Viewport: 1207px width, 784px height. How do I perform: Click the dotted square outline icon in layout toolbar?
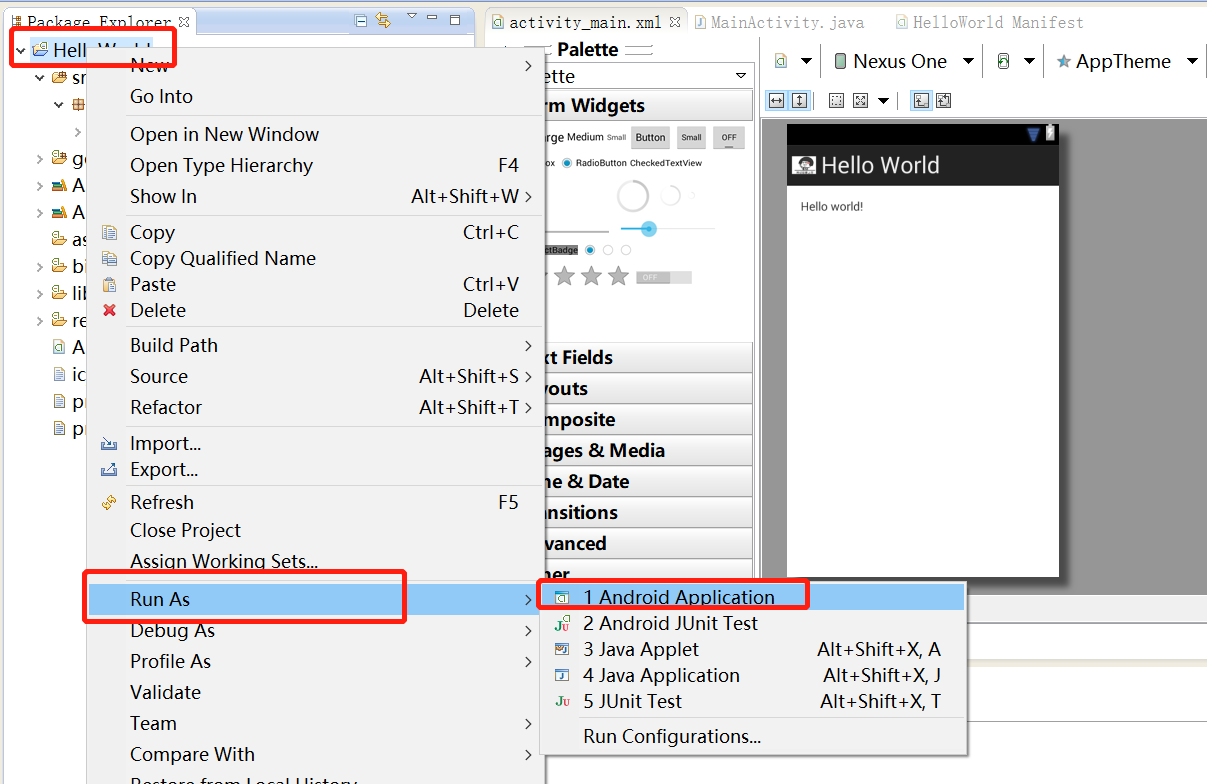coord(836,100)
